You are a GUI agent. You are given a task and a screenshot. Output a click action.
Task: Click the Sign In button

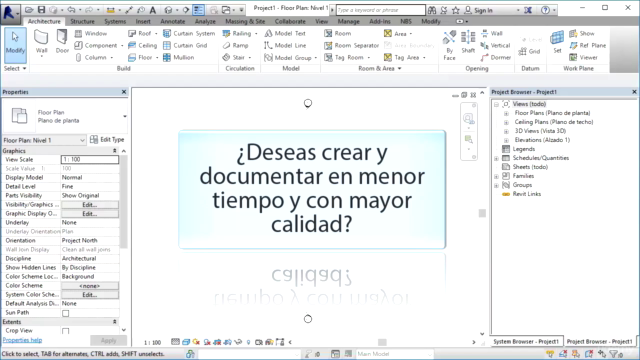point(479,10)
